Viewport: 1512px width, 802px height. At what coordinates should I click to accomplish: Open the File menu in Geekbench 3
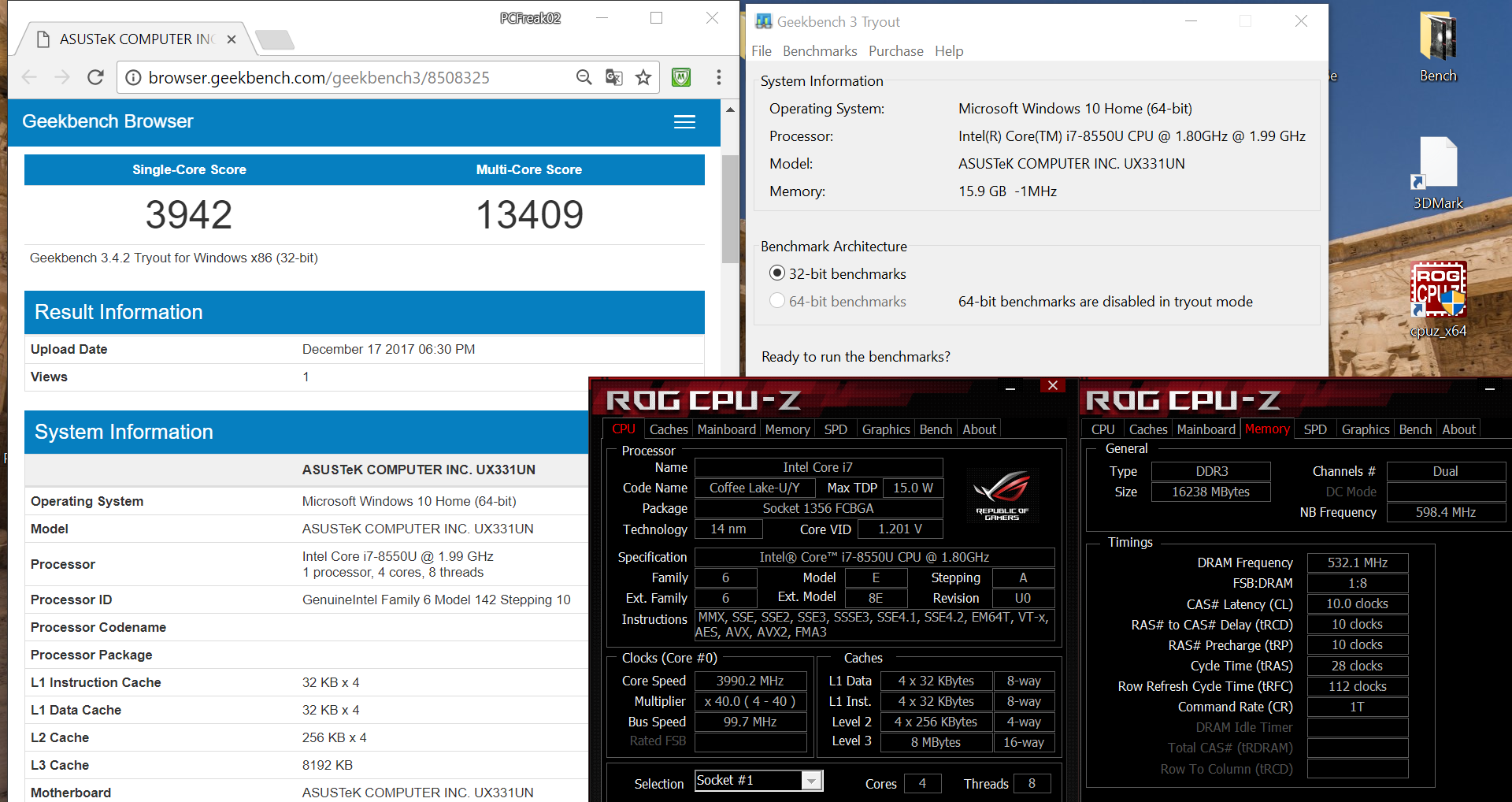762,51
